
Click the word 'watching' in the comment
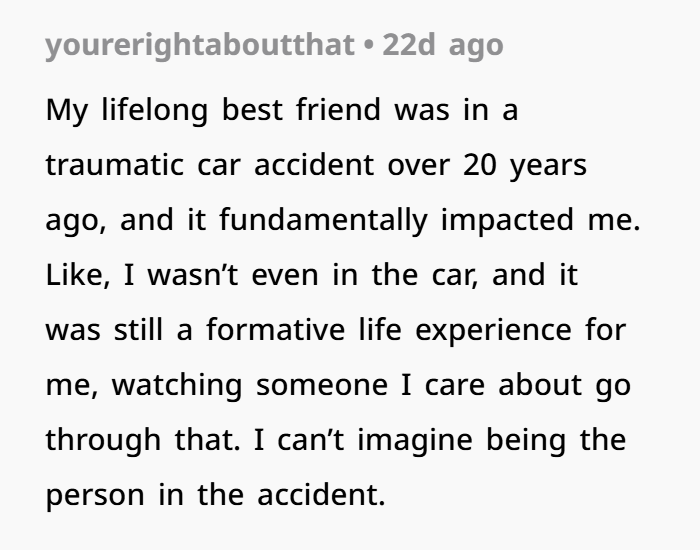point(177,386)
